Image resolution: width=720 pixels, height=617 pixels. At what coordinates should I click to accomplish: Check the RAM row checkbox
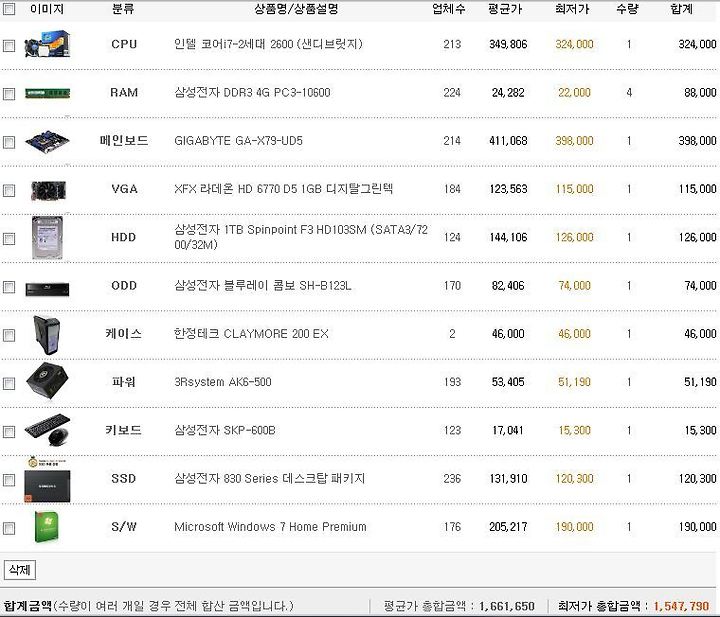pos(9,94)
